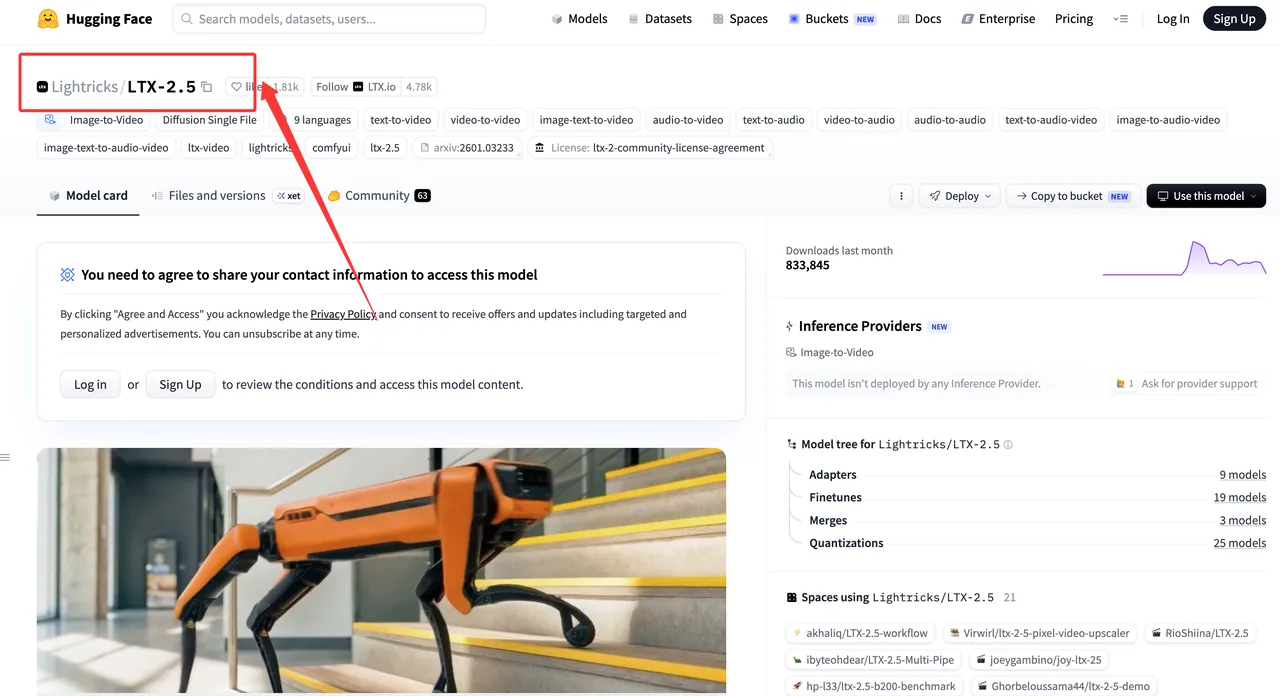Screen dimensions: 1280x696
Task: Open the ltx-2-community-license-agreement license tag
Action: coord(650,148)
